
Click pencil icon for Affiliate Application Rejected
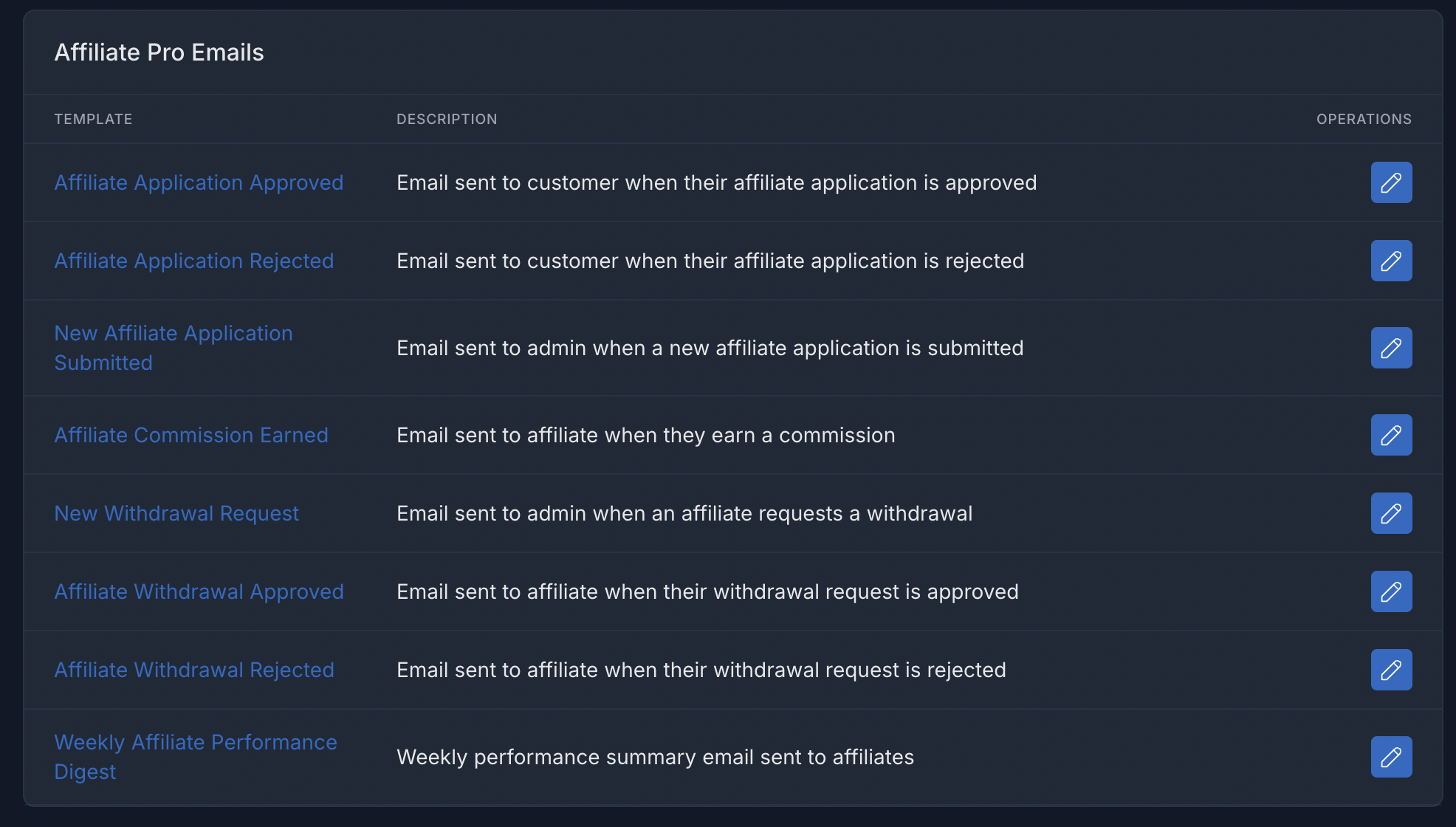click(1391, 261)
